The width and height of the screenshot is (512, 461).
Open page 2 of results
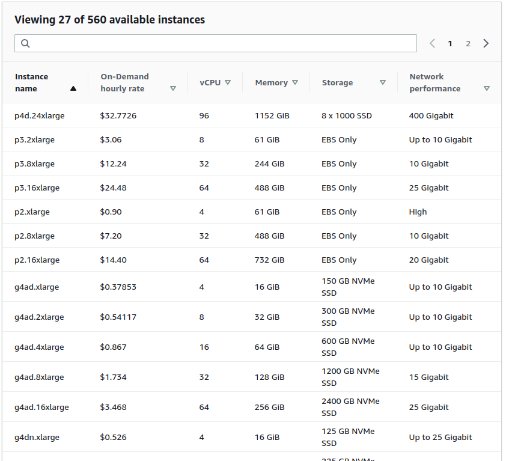click(468, 44)
